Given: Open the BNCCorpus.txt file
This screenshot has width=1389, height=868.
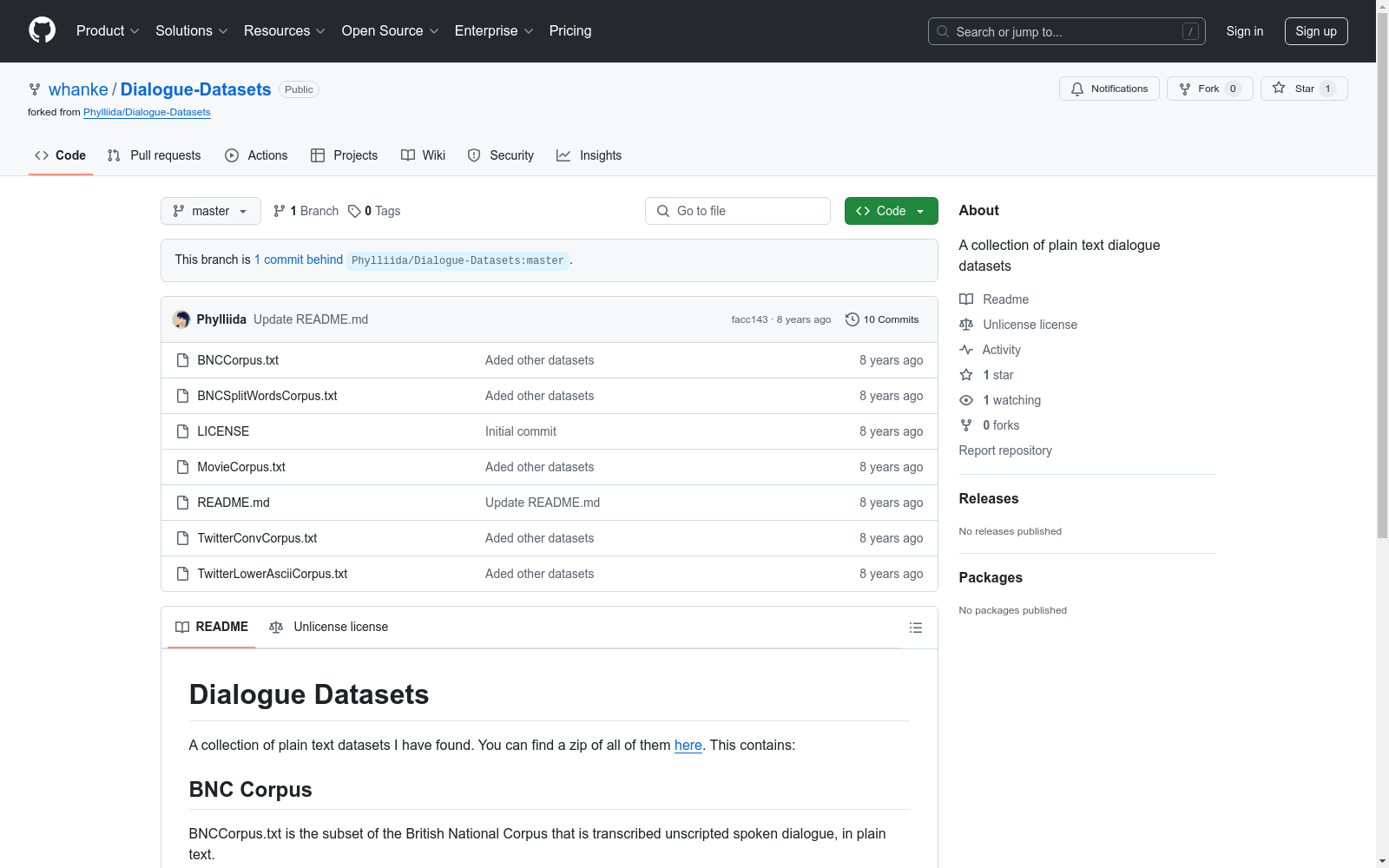Looking at the screenshot, I should pyautogui.click(x=238, y=360).
